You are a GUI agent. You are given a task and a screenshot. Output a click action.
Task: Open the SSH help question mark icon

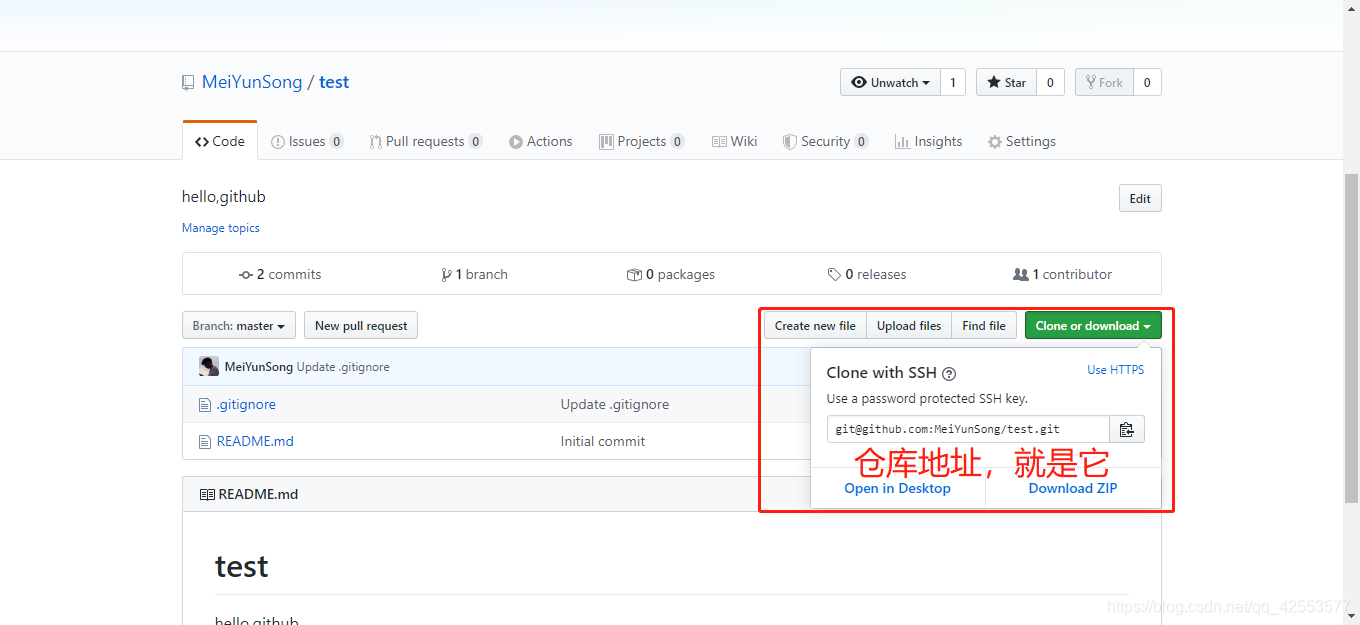coord(949,374)
